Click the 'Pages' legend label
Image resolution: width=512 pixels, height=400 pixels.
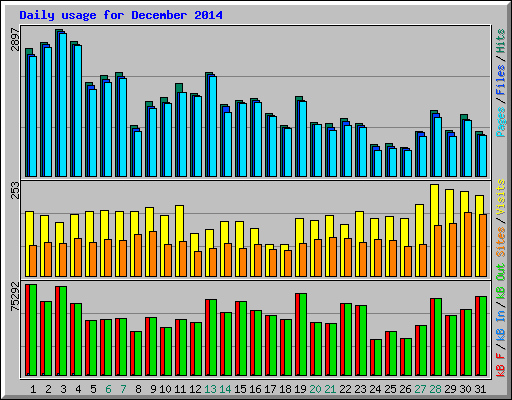[500, 122]
